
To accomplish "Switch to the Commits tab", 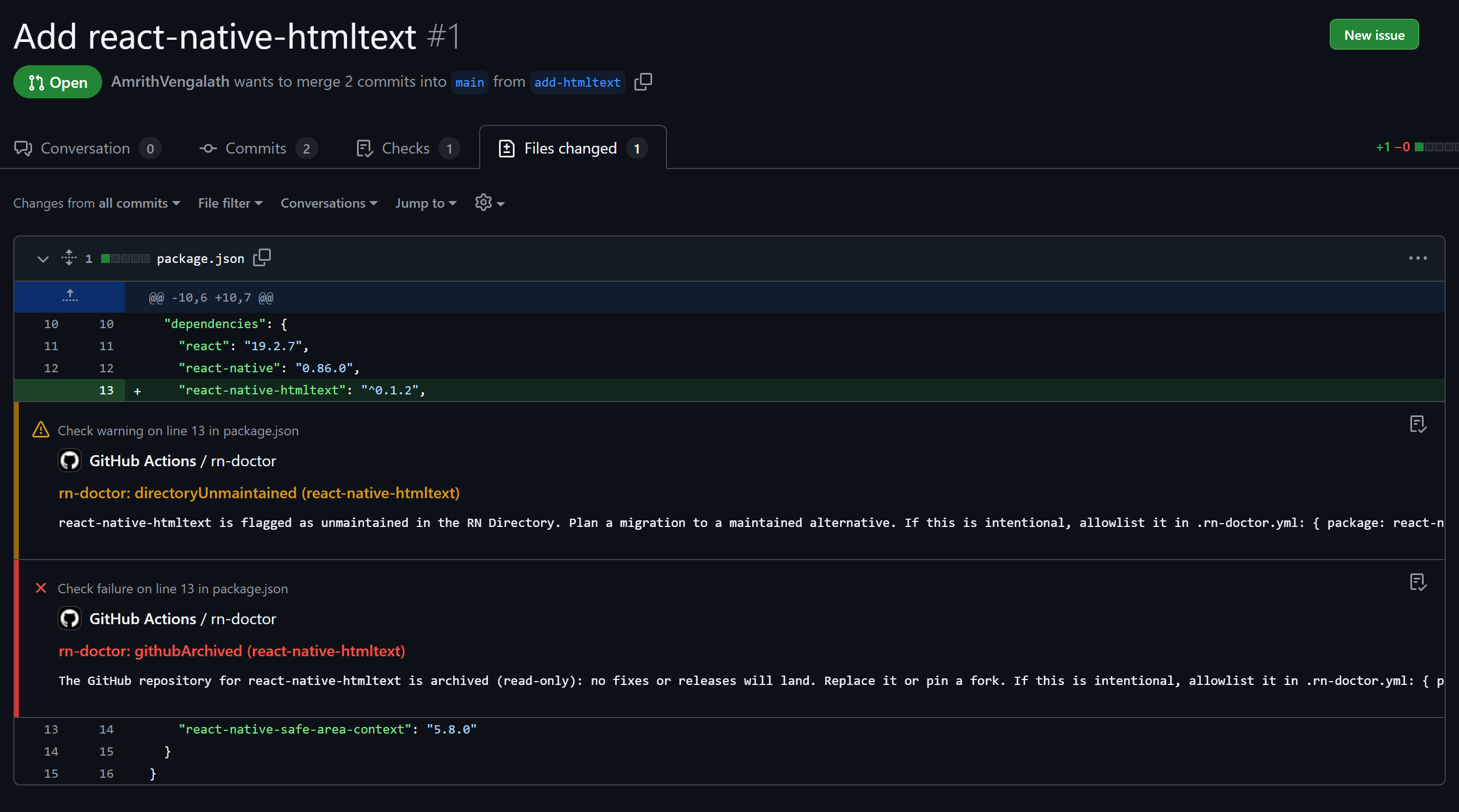I will click(258, 149).
